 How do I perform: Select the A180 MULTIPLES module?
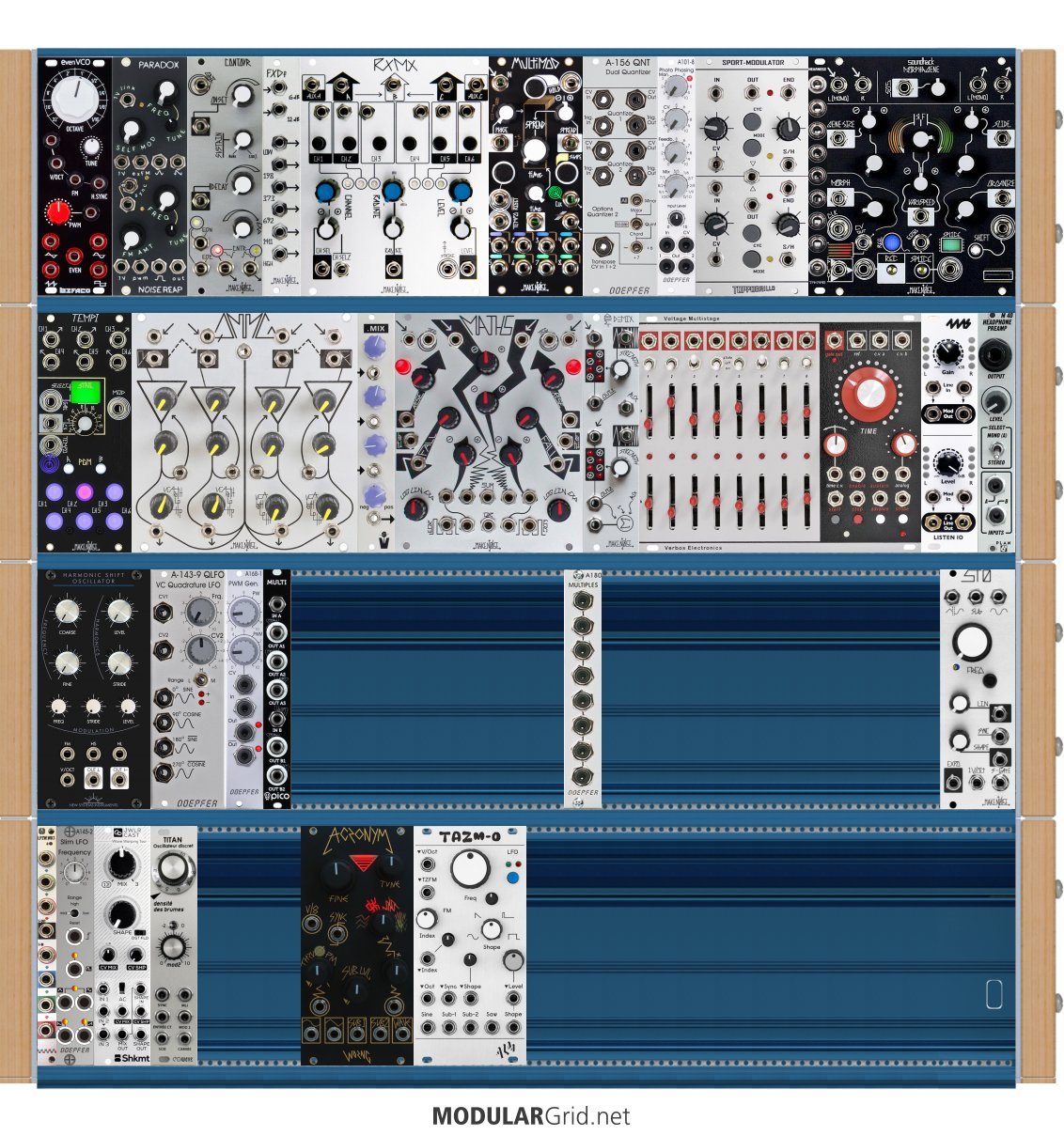[x=582, y=688]
